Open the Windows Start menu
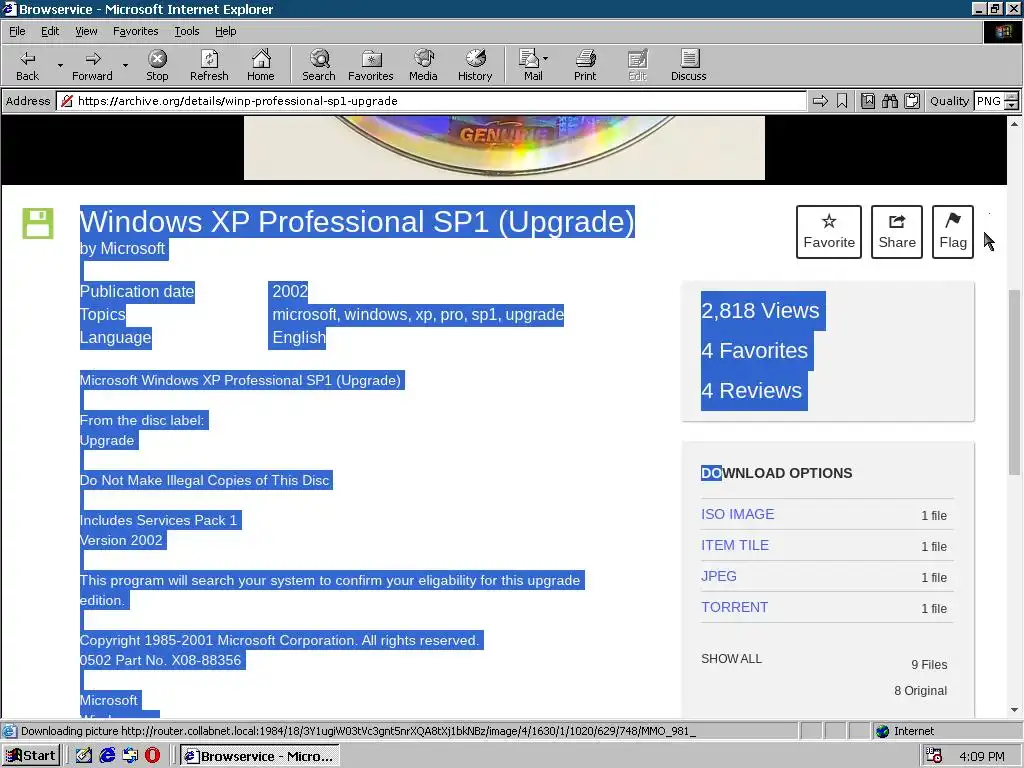Image resolution: width=1024 pixels, height=768 pixels. click(31, 756)
